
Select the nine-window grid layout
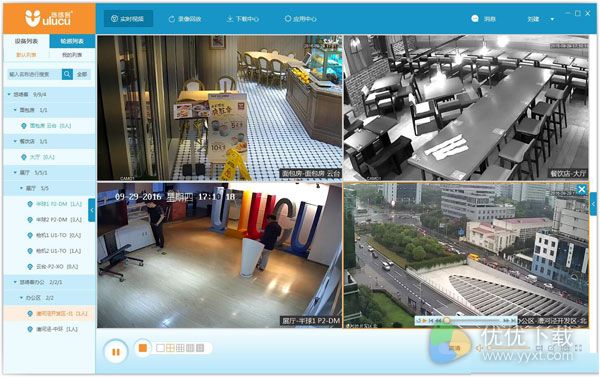coord(180,348)
